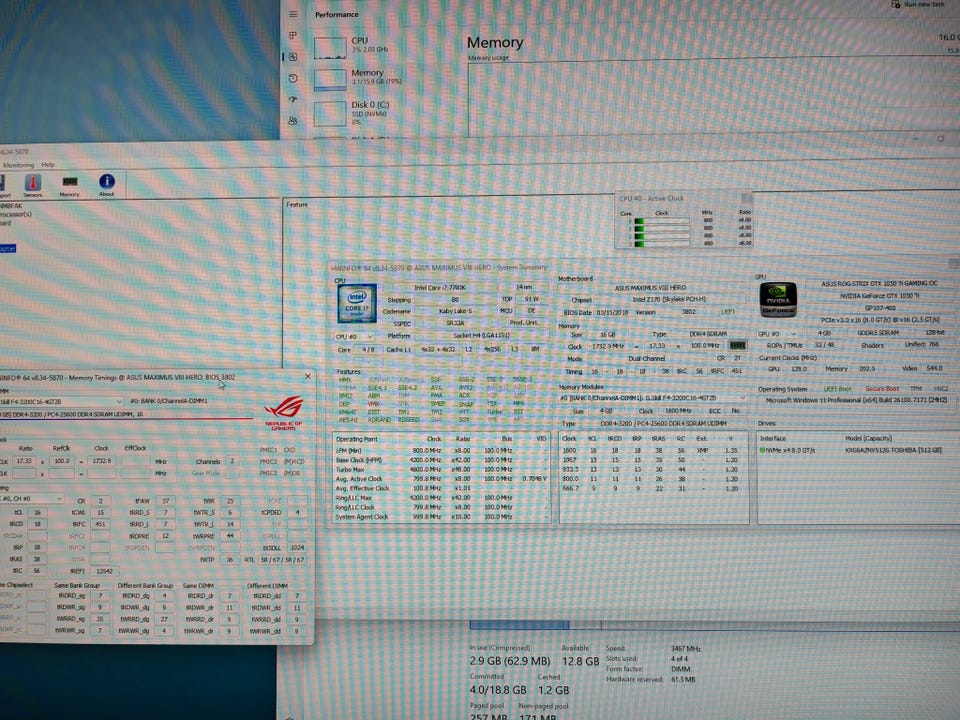The width and height of the screenshot is (960, 720).
Task: Close the Memory Timings window
Action: [x=307, y=377]
